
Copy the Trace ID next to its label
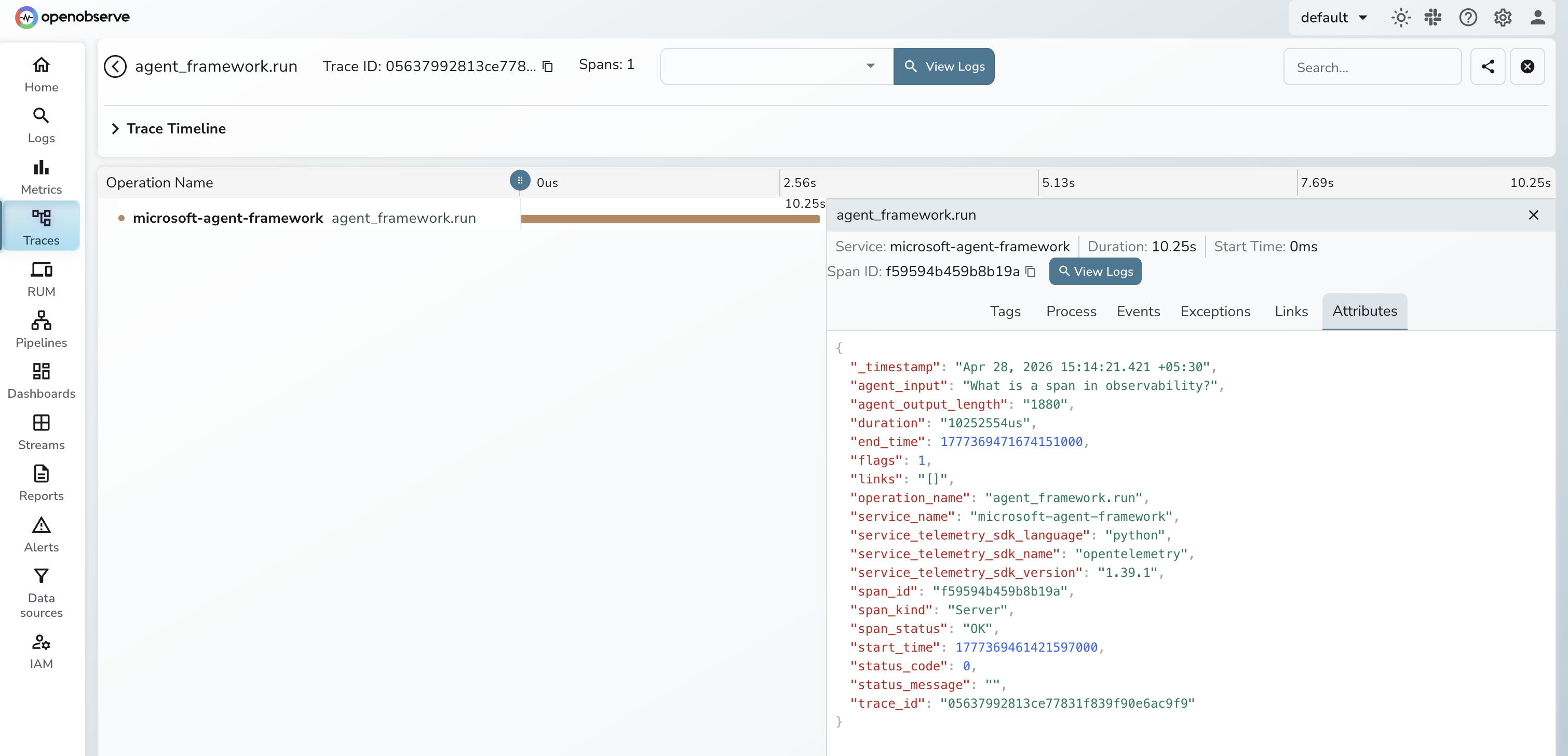(547, 66)
